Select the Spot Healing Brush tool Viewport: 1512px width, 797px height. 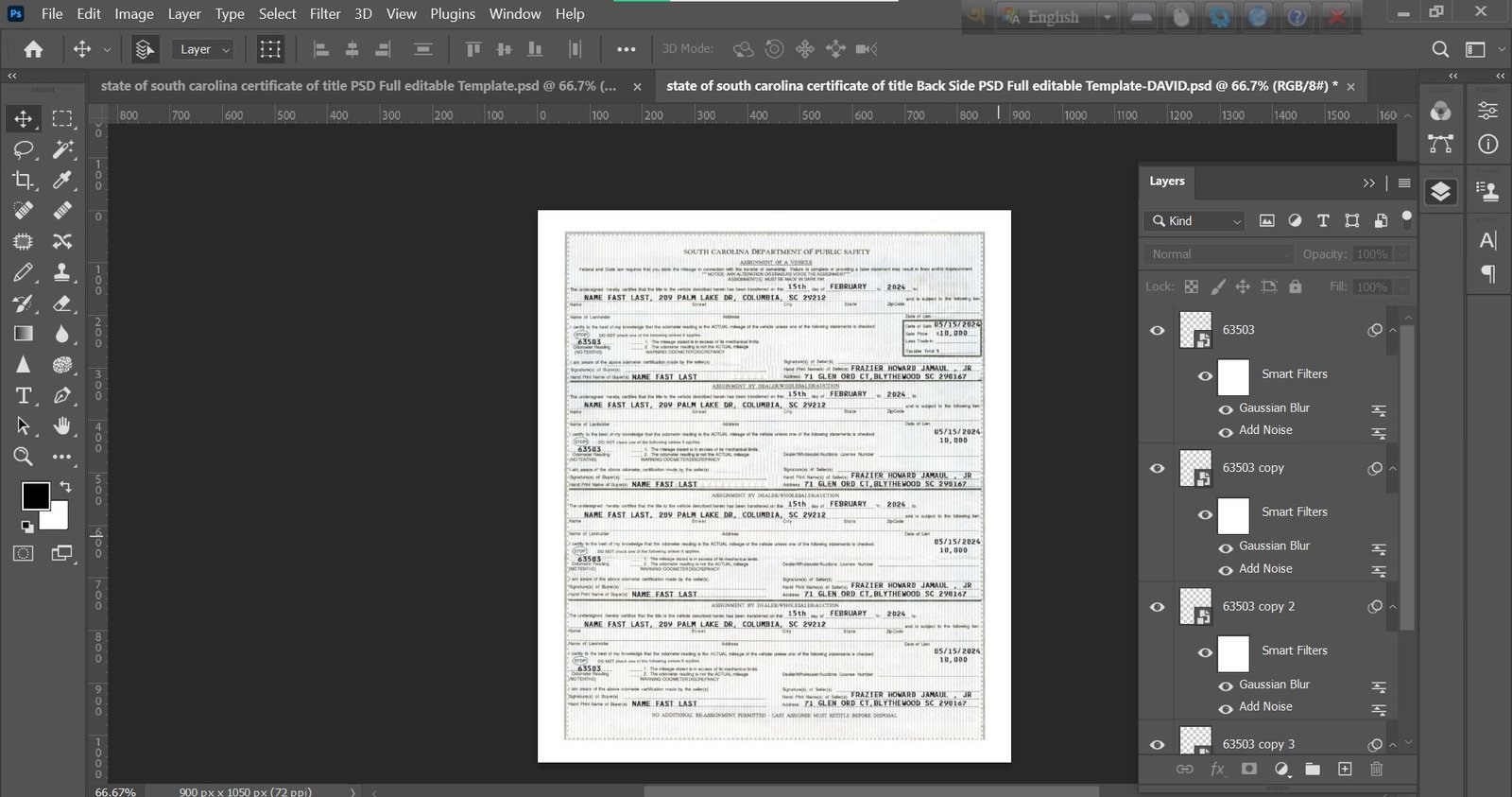coord(23,211)
